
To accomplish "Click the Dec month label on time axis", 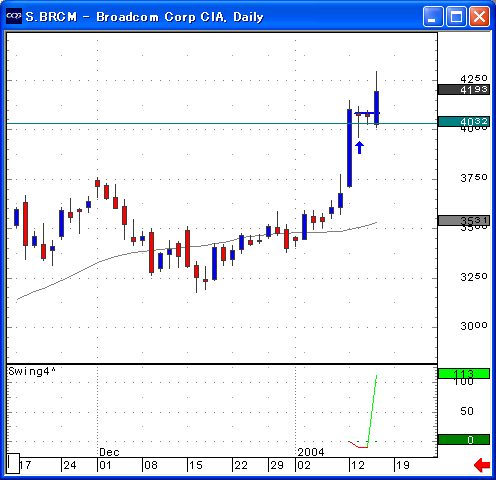I will [x=109, y=452].
